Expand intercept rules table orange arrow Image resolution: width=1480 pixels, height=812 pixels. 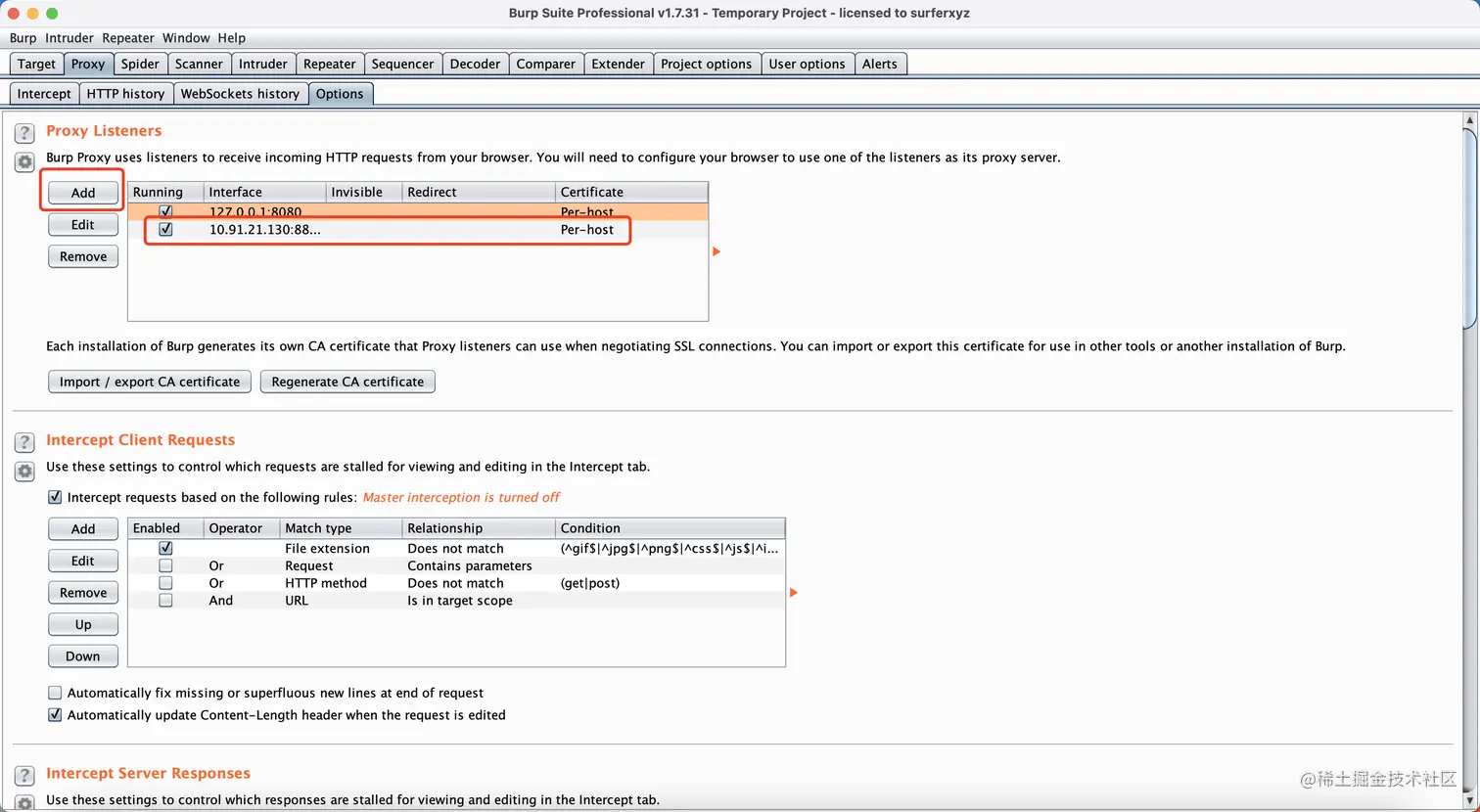[x=794, y=592]
